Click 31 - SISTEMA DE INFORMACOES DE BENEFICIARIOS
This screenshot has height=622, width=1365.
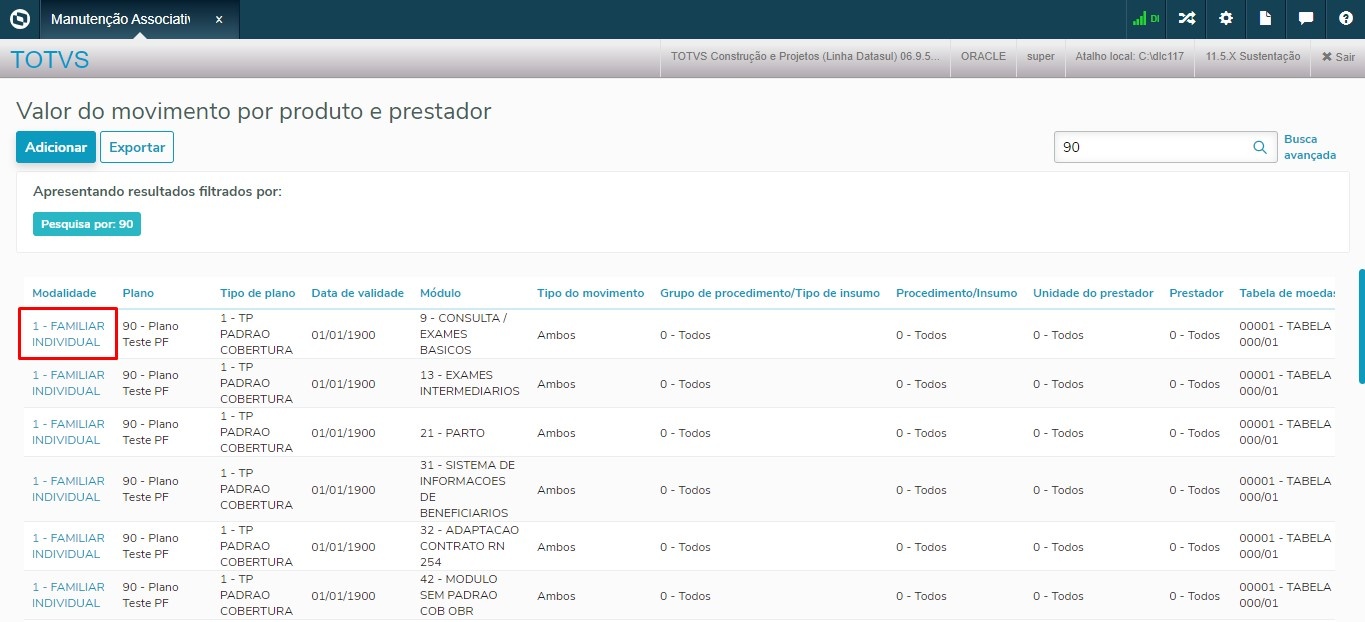pos(469,489)
